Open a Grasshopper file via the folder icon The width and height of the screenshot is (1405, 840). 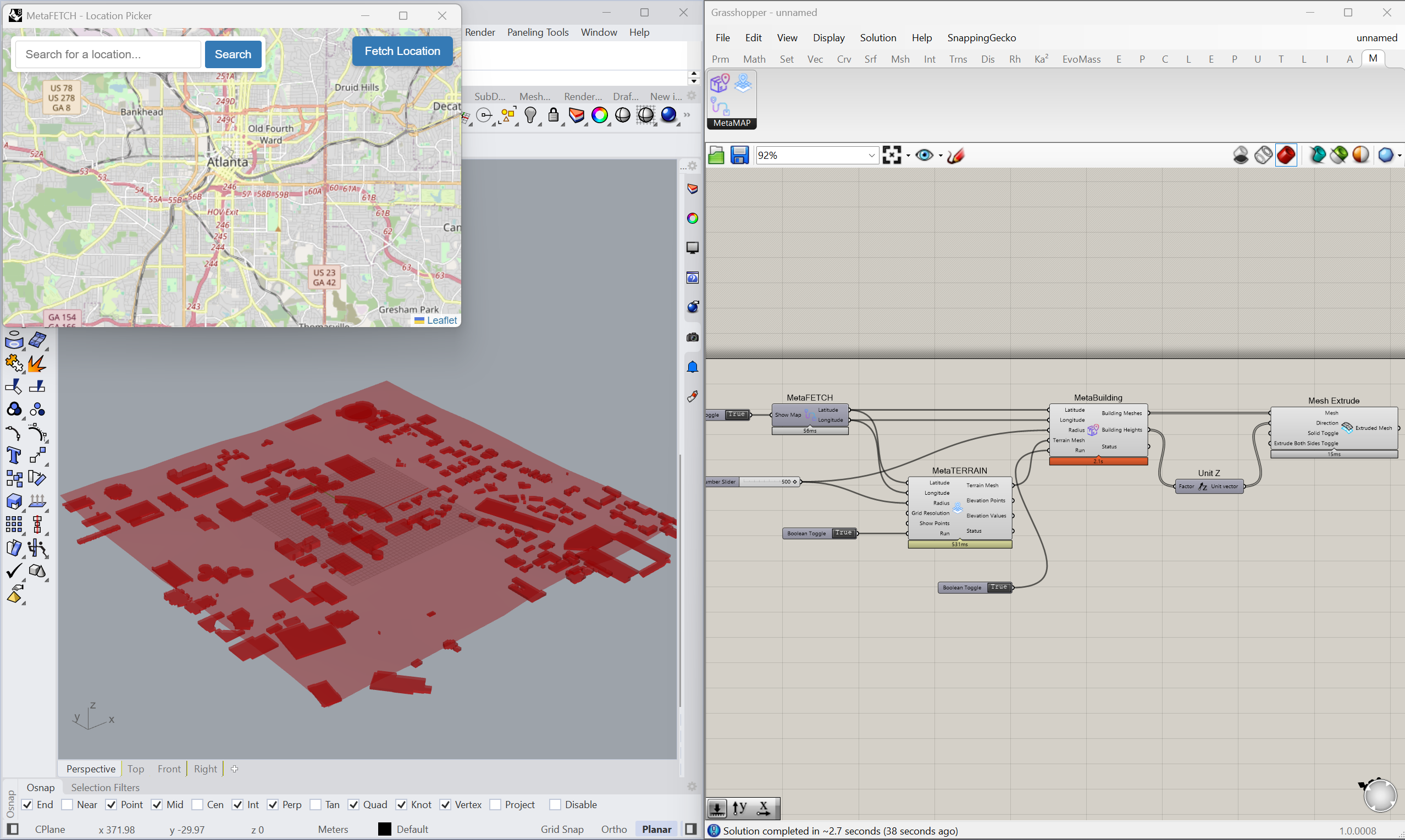[716, 155]
